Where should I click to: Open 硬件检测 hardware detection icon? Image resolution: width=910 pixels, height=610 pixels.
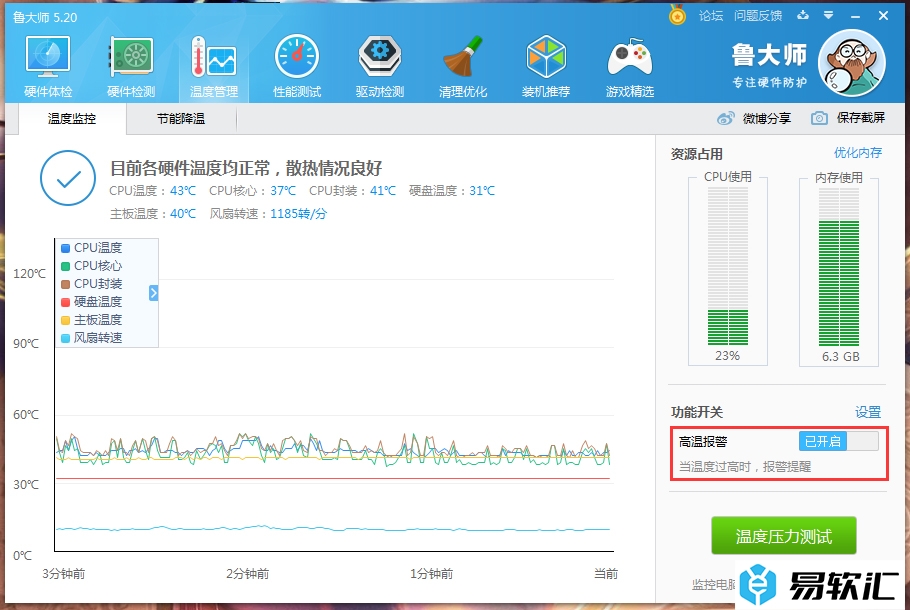pos(131,57)
